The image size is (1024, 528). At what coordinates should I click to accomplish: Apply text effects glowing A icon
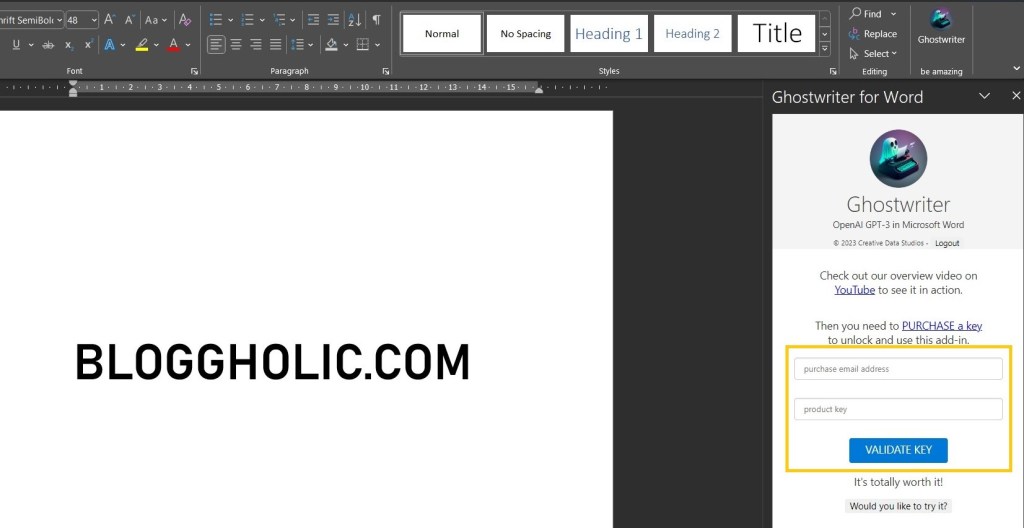[x=109, y=45]
